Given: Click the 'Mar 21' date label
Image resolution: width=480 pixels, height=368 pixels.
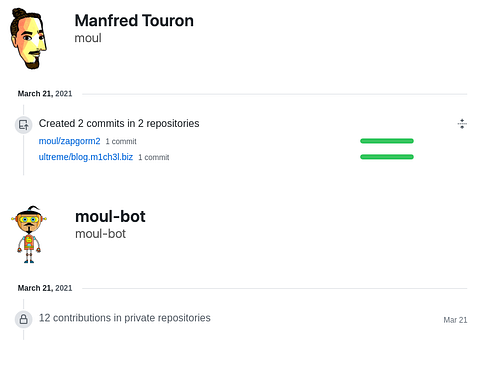Looking at the screenshot, I should (x=455, y=320).
